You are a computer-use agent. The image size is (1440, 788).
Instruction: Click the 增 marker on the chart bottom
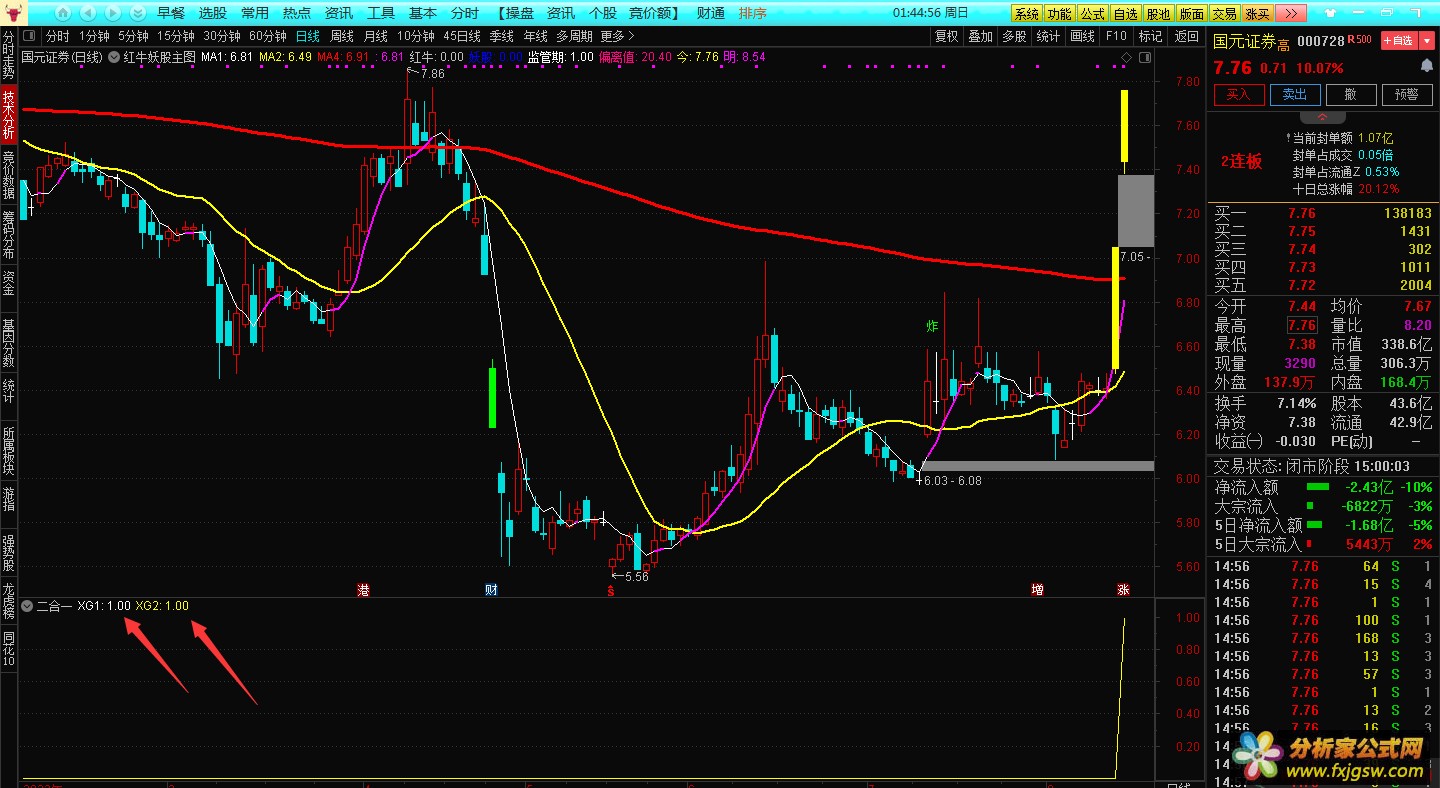[1037, 590]
